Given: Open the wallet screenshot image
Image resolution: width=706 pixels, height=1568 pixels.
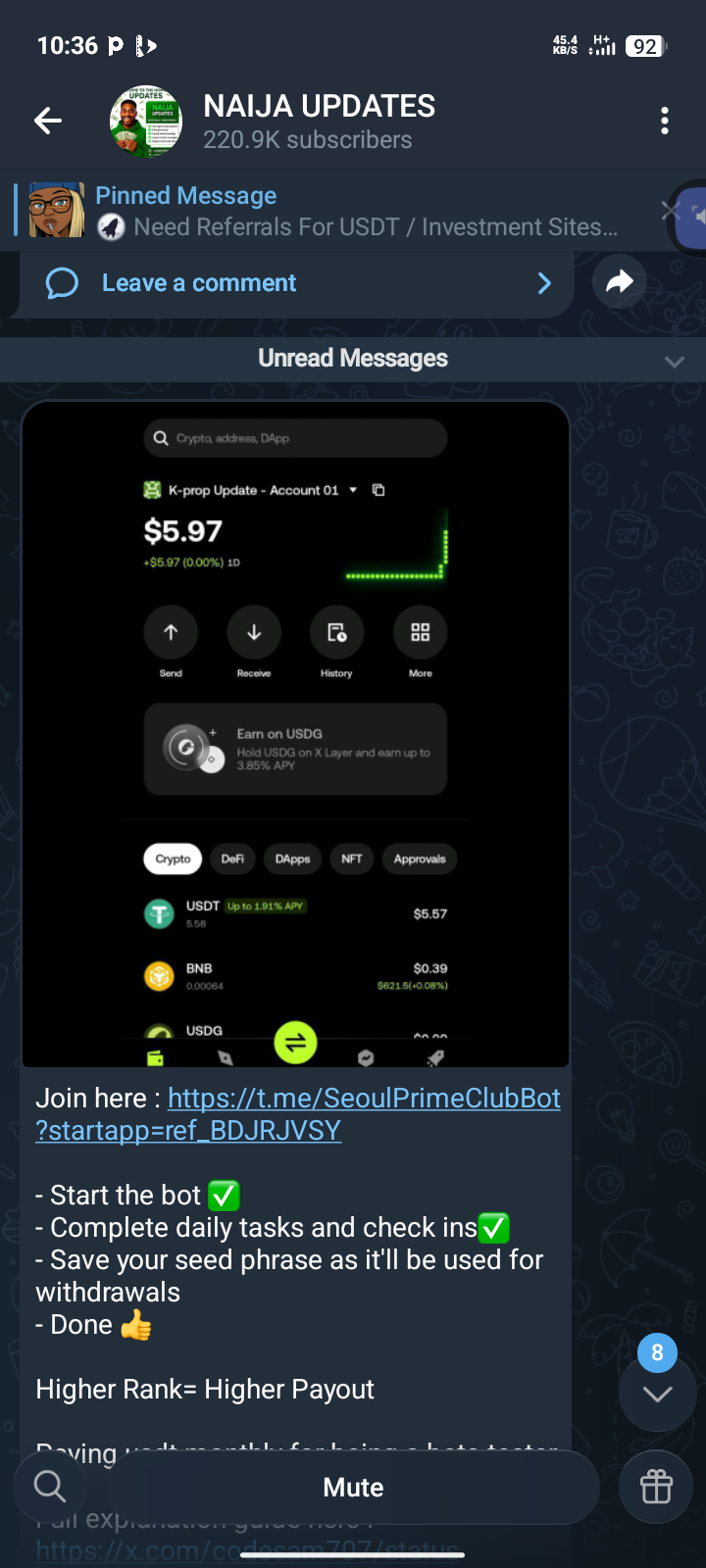Looking at the screenshot, I should 296,734.
